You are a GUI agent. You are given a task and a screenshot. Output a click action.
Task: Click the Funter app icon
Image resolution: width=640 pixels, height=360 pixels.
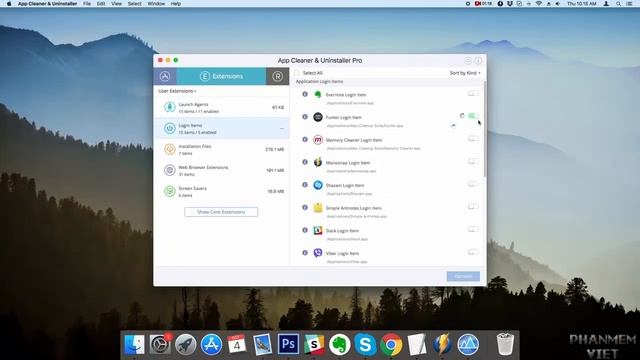click(318, 117)
